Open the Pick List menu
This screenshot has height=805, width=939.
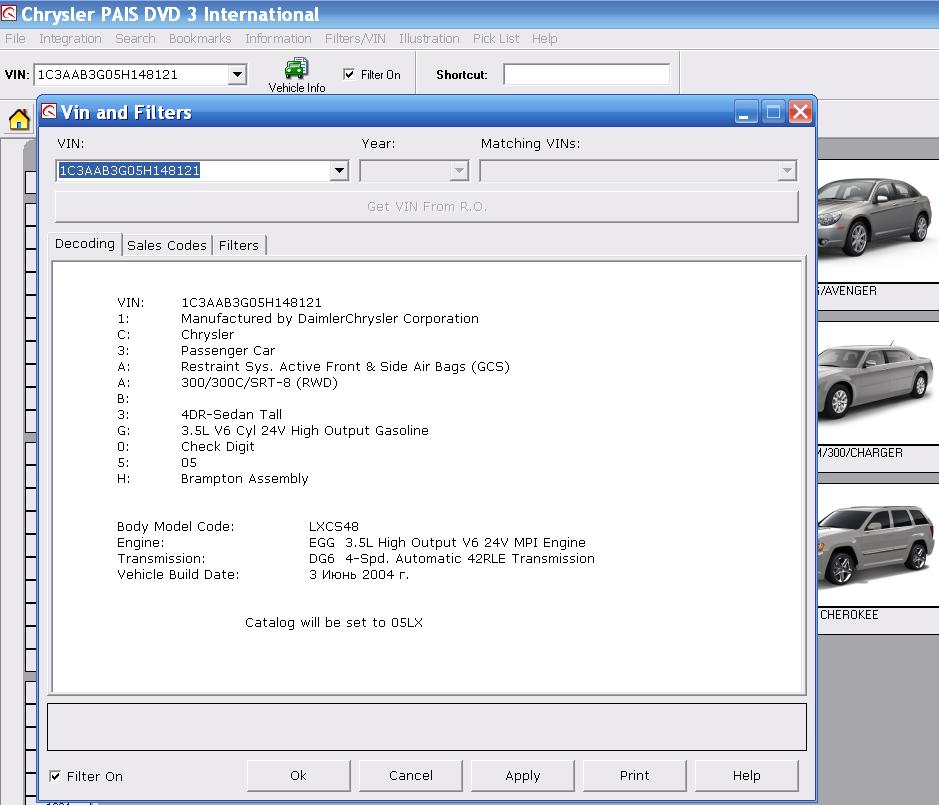(496, 38)
